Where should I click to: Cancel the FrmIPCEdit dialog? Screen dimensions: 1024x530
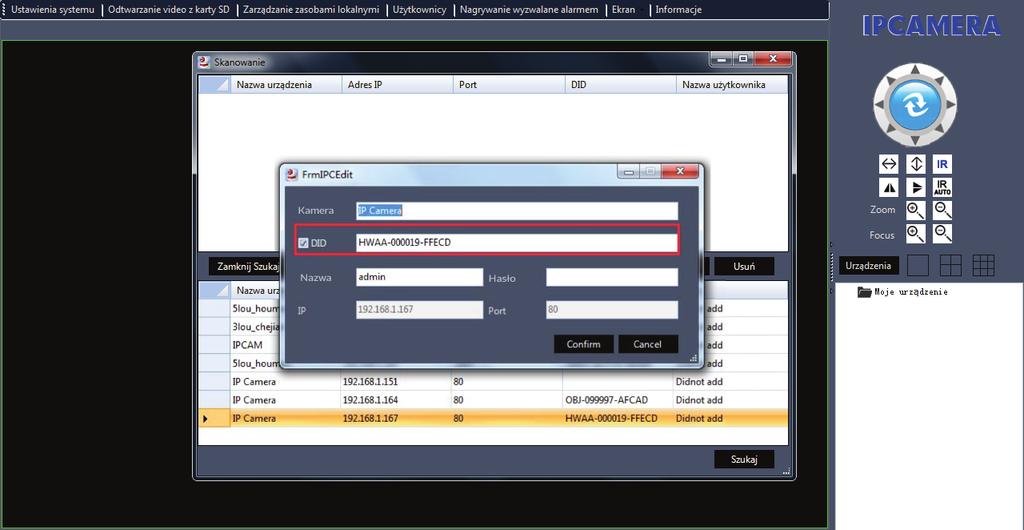tap(647, 344)
